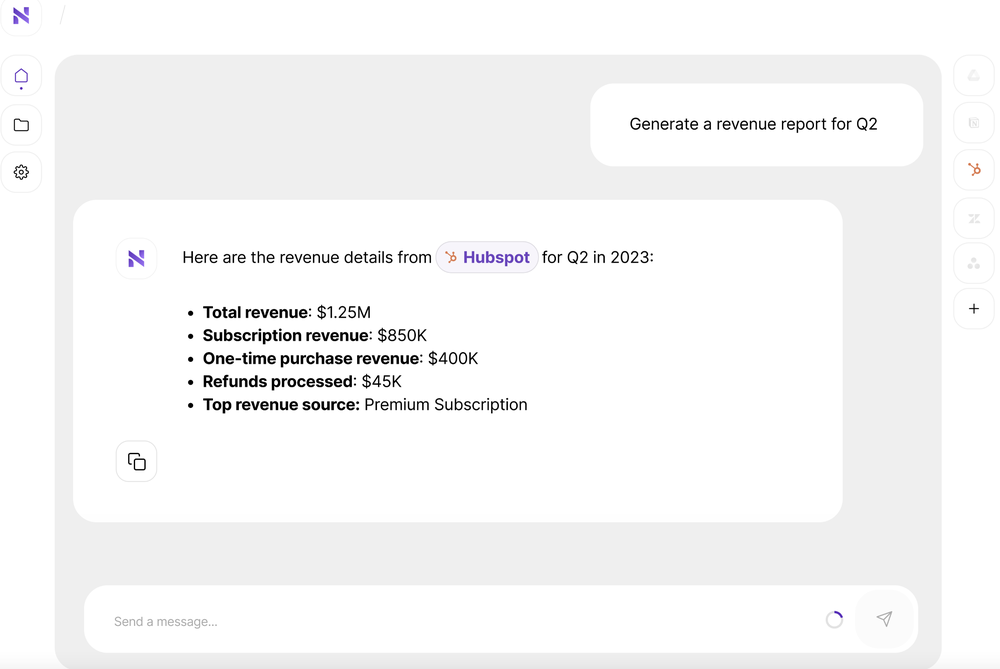Image resolution: width=1000 pixels, height=669 pixels.
Task: Select the Notion integration icon
Action: tap(973, 123)
